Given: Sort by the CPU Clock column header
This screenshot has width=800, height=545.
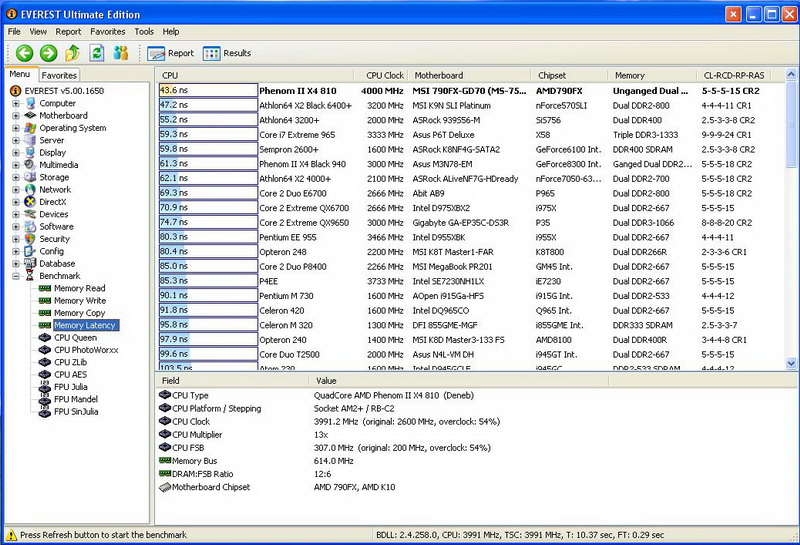Looking at the screenshot, I should (x=382, y=76).
